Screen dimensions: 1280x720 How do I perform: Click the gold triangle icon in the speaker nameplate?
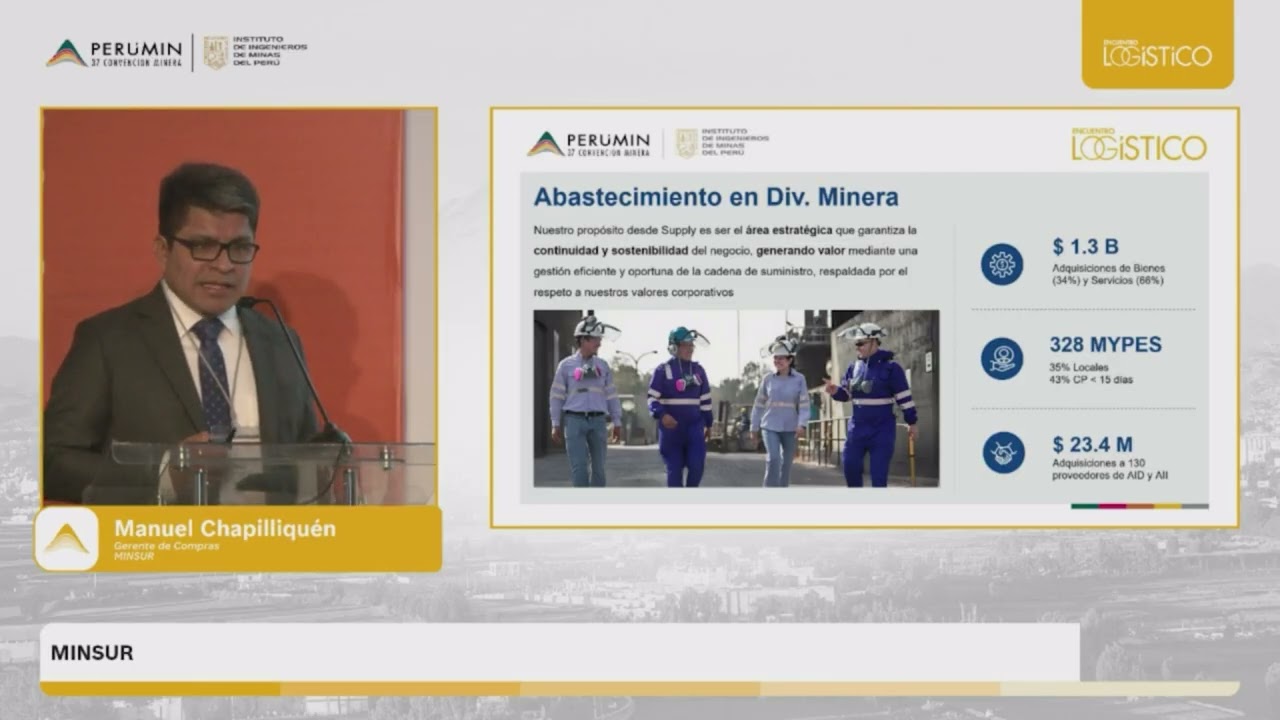coord(66,539)
